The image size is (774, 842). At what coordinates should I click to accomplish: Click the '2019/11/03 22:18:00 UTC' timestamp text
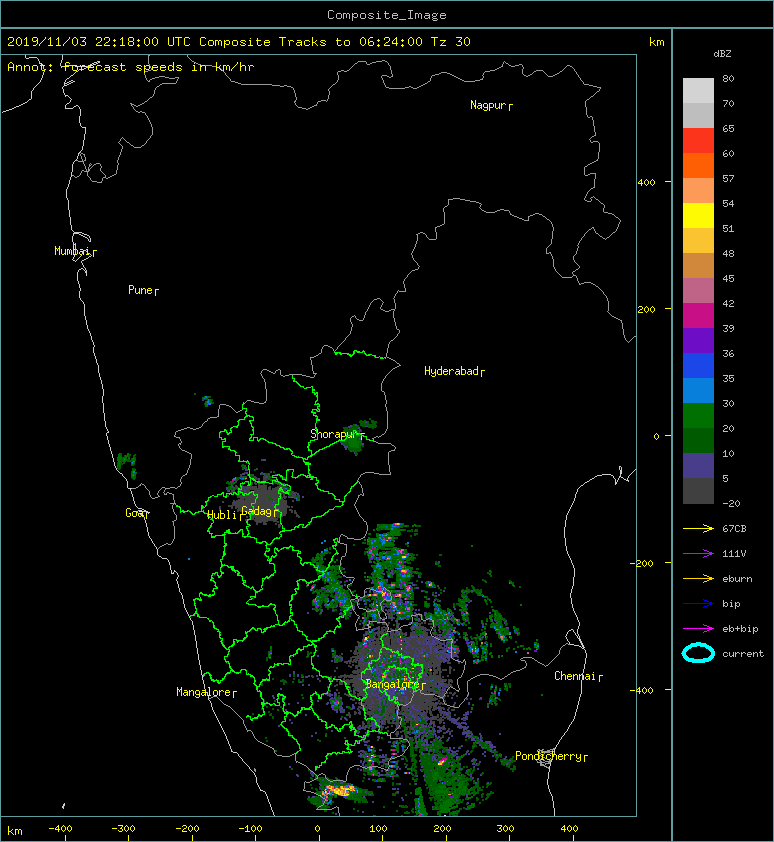[x=99, y=42]
